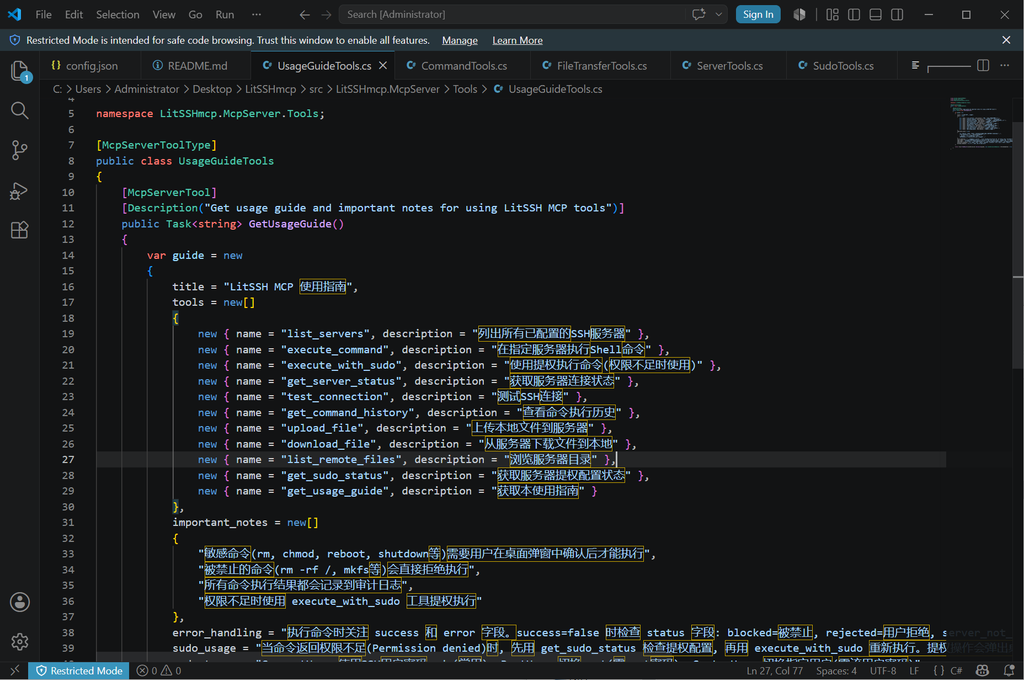Click the editor toolbar lines icon
This screenshot has height=680, width=1024.
916,65
